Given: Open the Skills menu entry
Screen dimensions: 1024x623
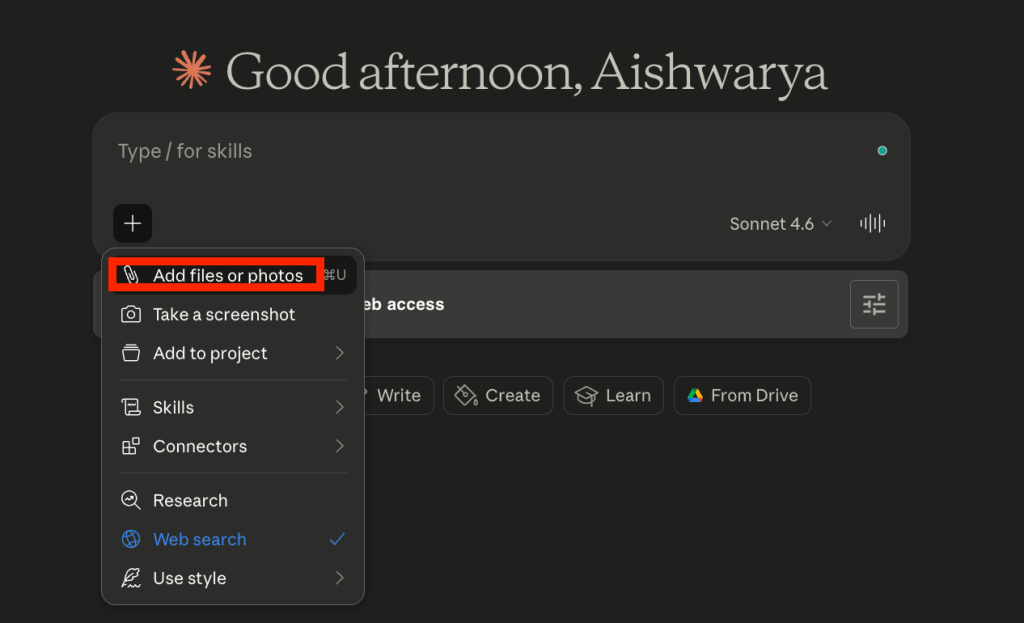Looking at the screenshot, I should click(x=233, y=407).
